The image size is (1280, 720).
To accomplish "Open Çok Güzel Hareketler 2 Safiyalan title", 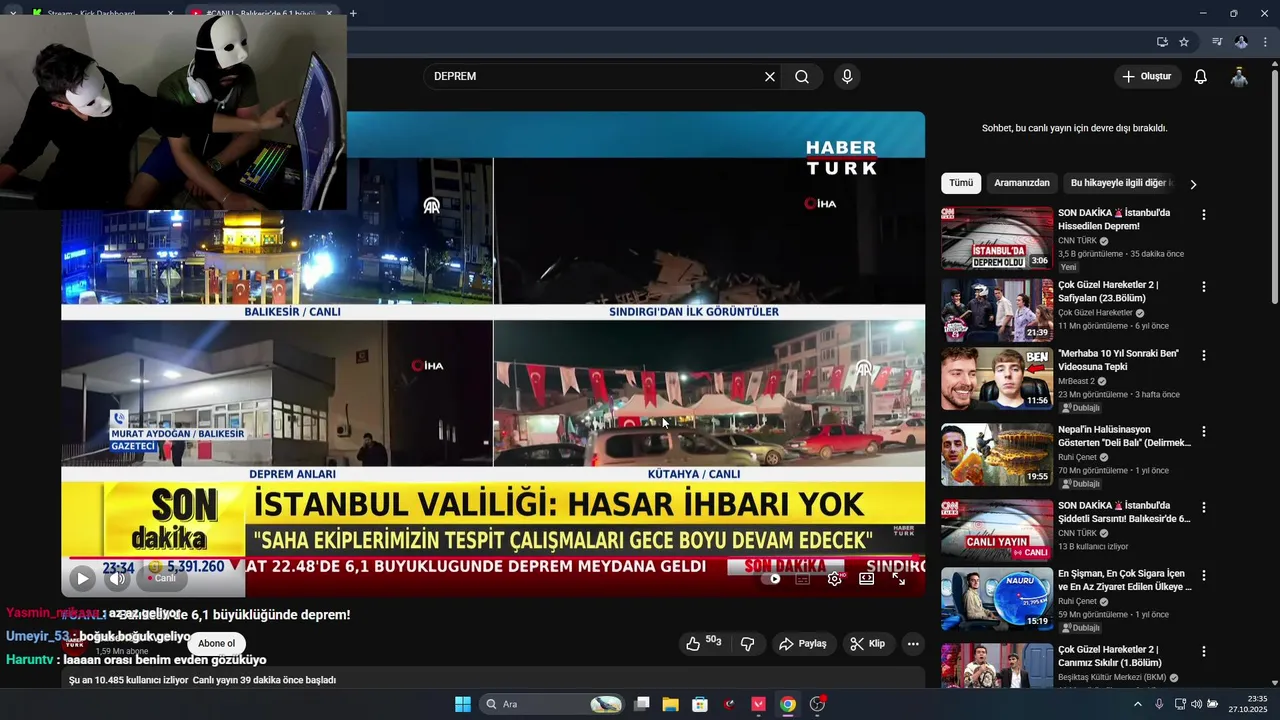I will [1108, 292].
